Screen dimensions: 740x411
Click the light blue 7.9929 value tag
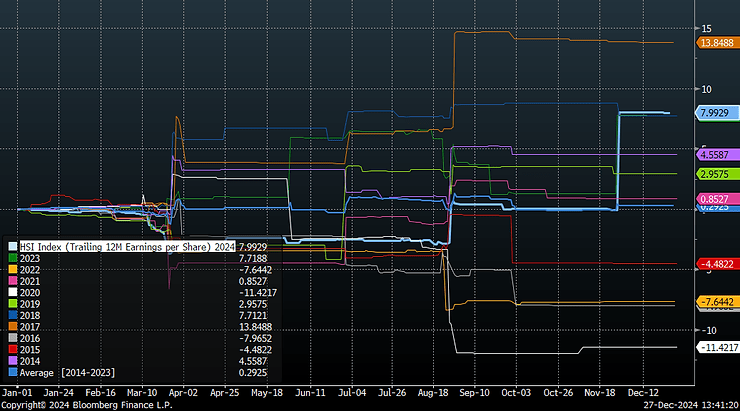click(x=714, y=114)
